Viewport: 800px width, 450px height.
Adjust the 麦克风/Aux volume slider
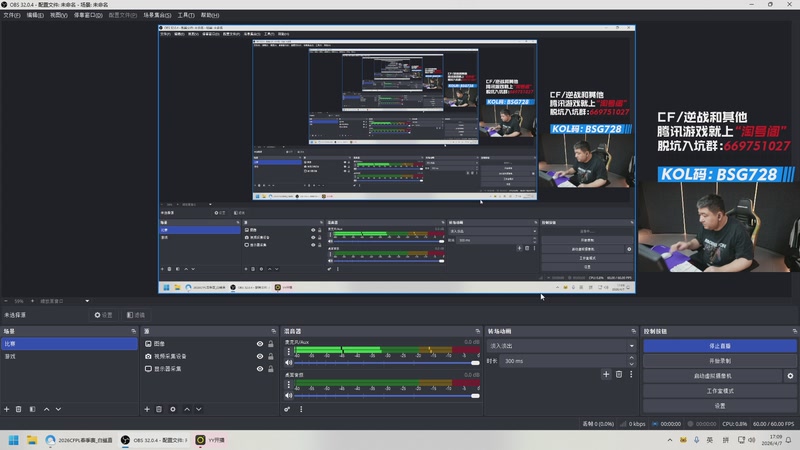tap(387, 363)
